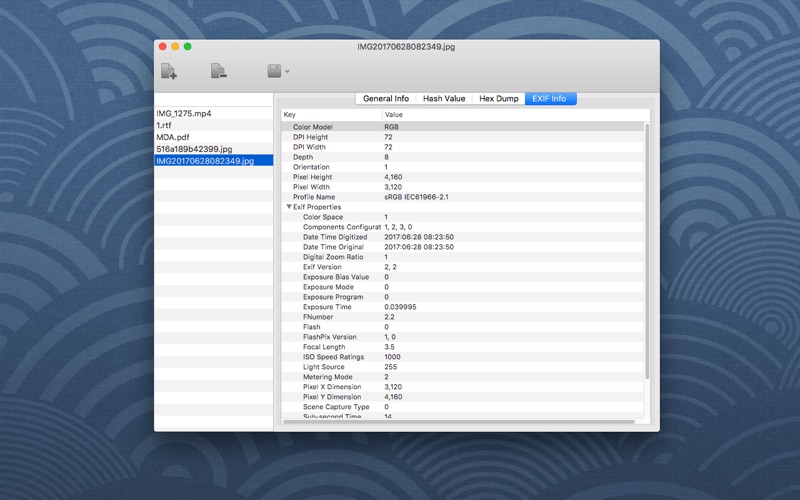The height and width of the screenshot is (500, 800).
Task: Select the Focal Length row
Action: pos(462,347)
